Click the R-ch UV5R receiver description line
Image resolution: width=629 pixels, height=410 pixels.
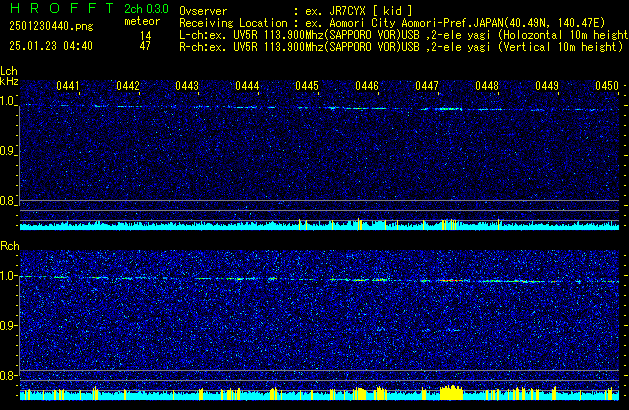[401, 47]
